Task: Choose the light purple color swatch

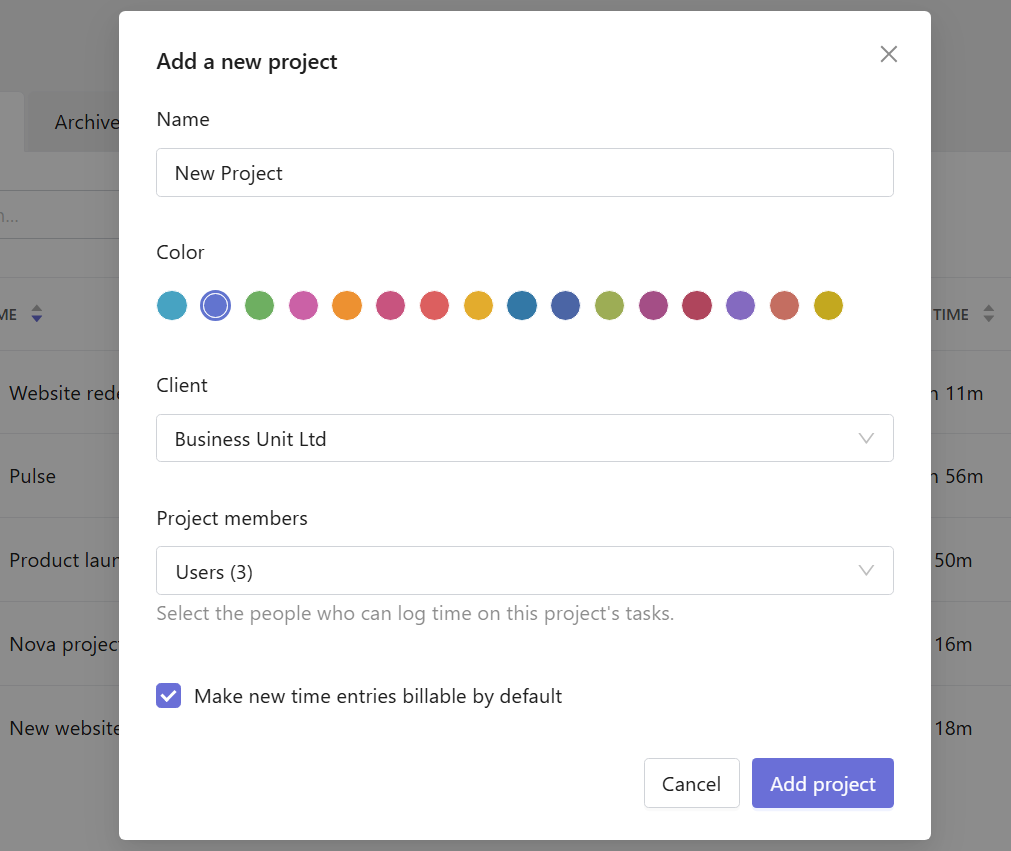Action: pos(740,306)
